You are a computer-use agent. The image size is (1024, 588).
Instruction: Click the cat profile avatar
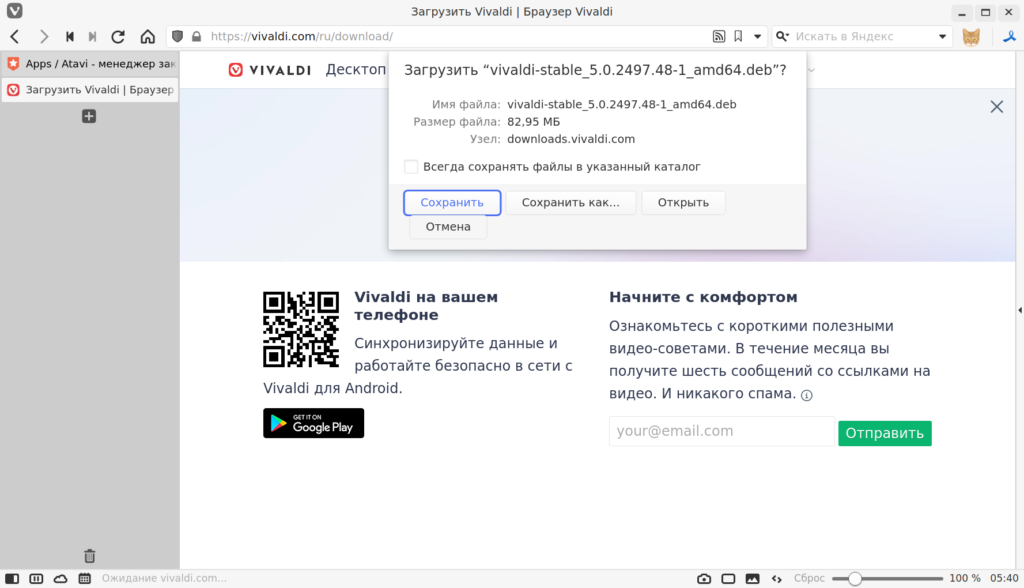971,37
